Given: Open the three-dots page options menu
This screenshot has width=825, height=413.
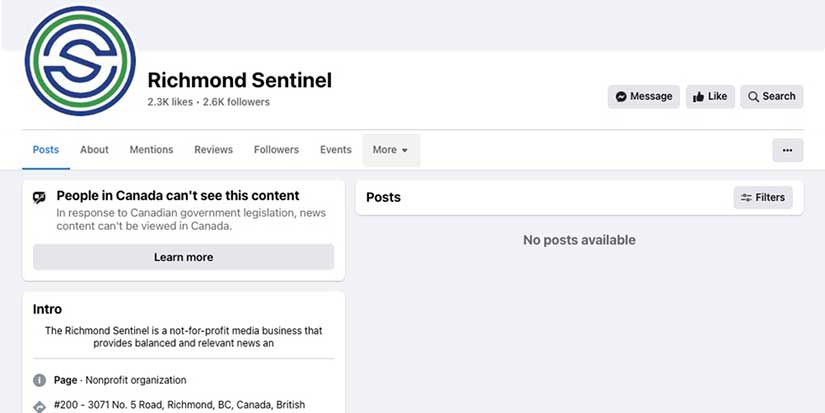Looking at the screenshot, I should click(787, 150).
